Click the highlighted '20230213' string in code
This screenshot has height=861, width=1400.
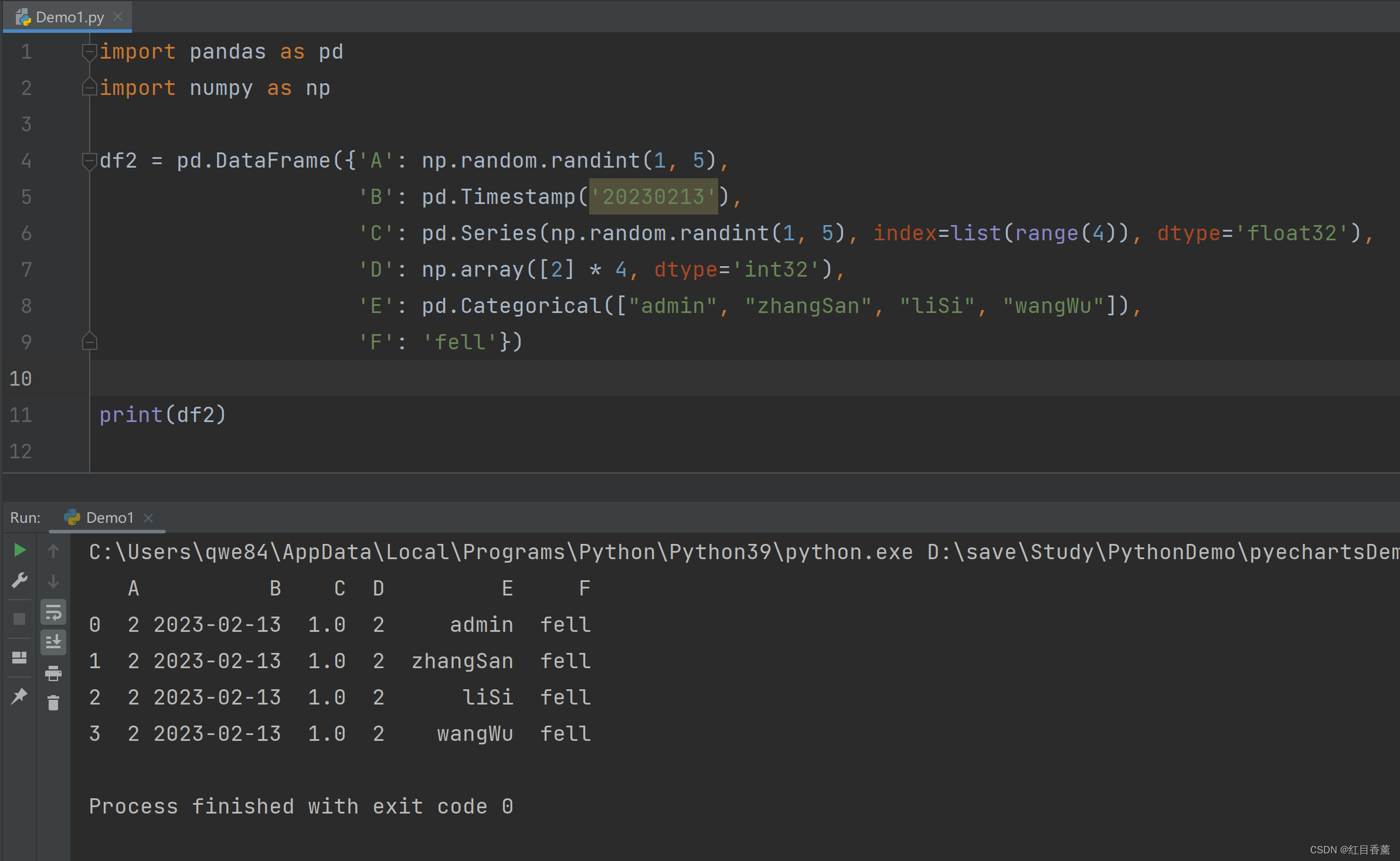pyautogui.click(x=653, y=197)
